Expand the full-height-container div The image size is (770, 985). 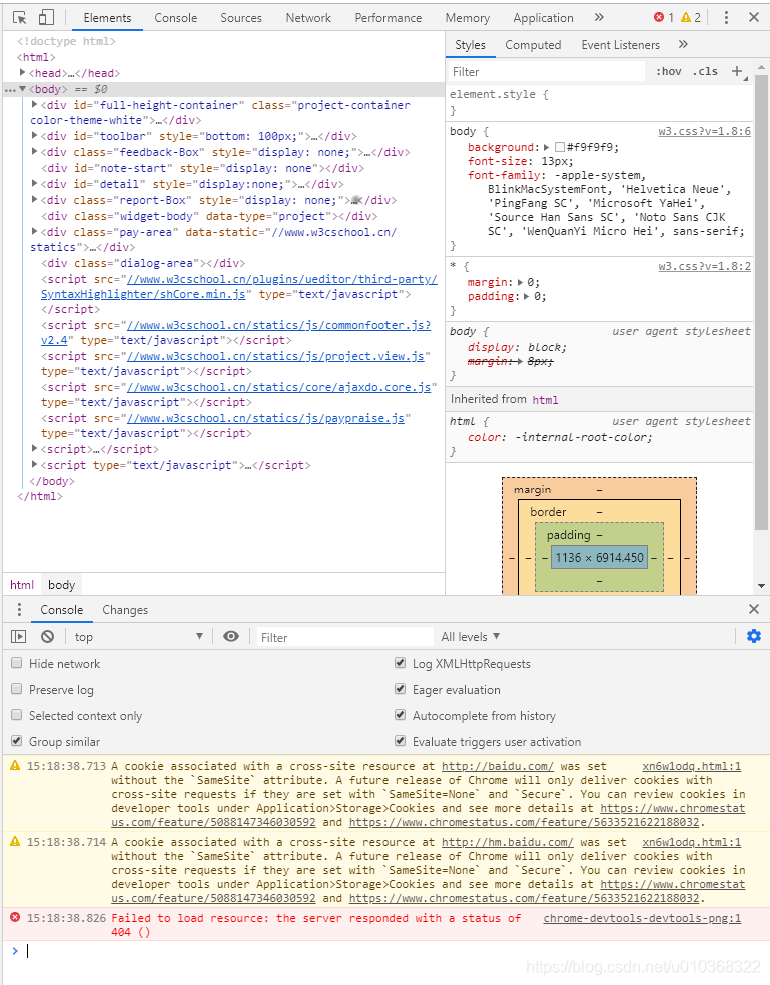pyautogui.click(x=35, y=104)
